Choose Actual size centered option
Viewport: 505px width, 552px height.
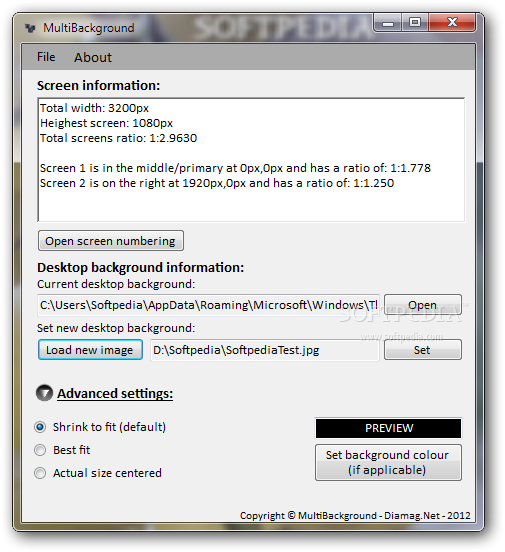pyautogui.click(x=98, y=473)
